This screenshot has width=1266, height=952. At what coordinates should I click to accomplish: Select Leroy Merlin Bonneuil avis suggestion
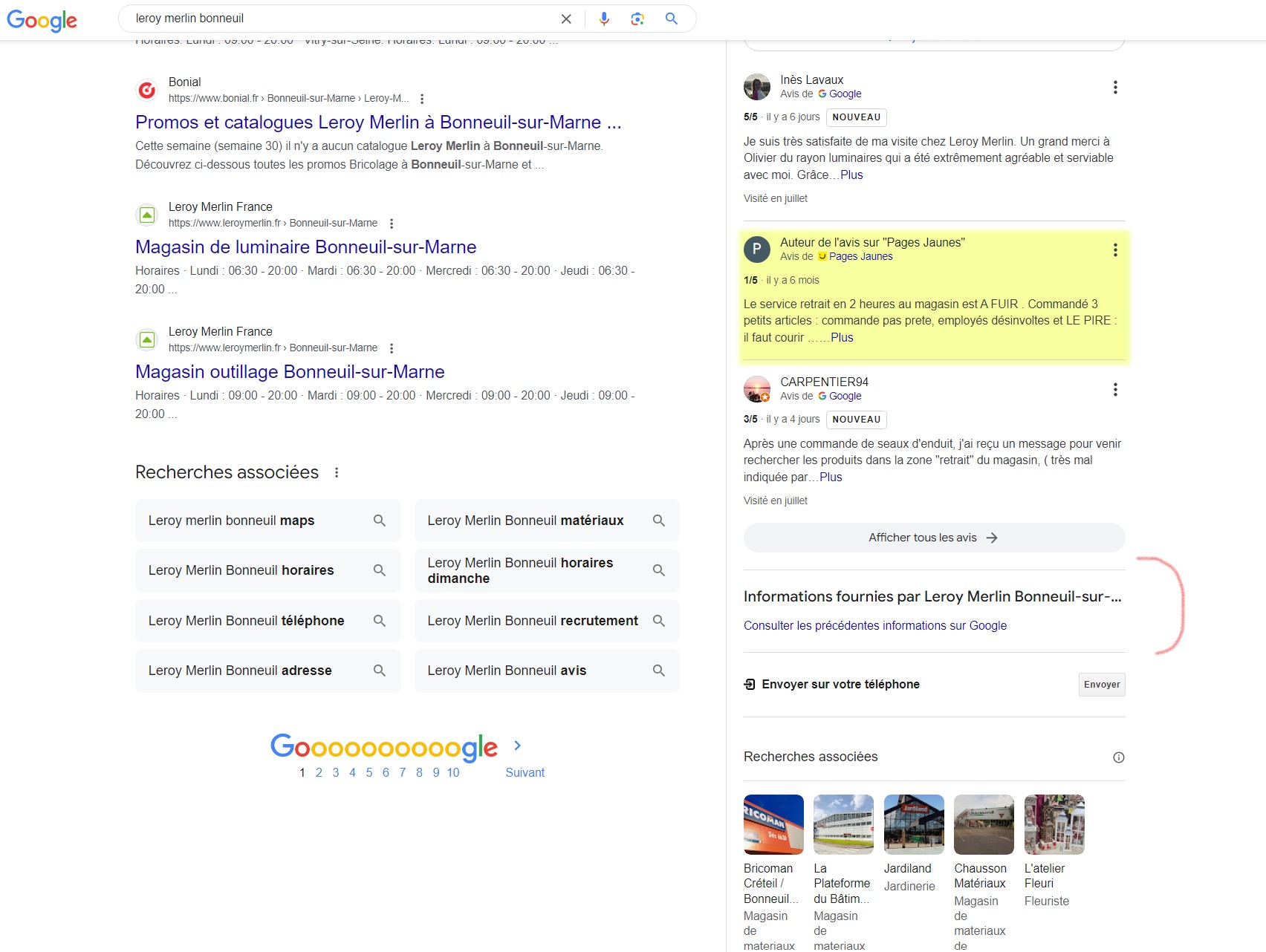(547, 671)
